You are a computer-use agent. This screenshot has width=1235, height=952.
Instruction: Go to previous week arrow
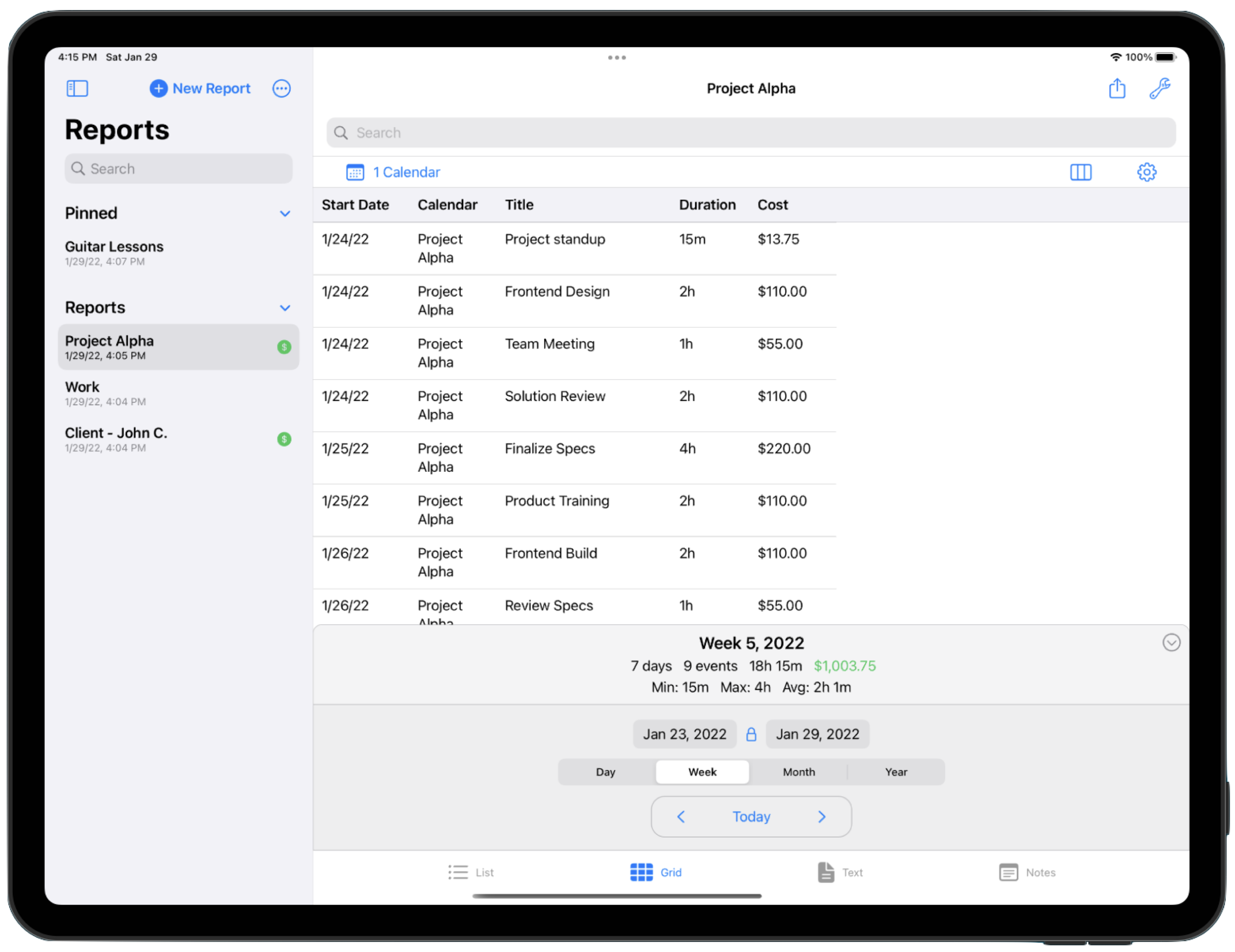click(x=681, y=816)
